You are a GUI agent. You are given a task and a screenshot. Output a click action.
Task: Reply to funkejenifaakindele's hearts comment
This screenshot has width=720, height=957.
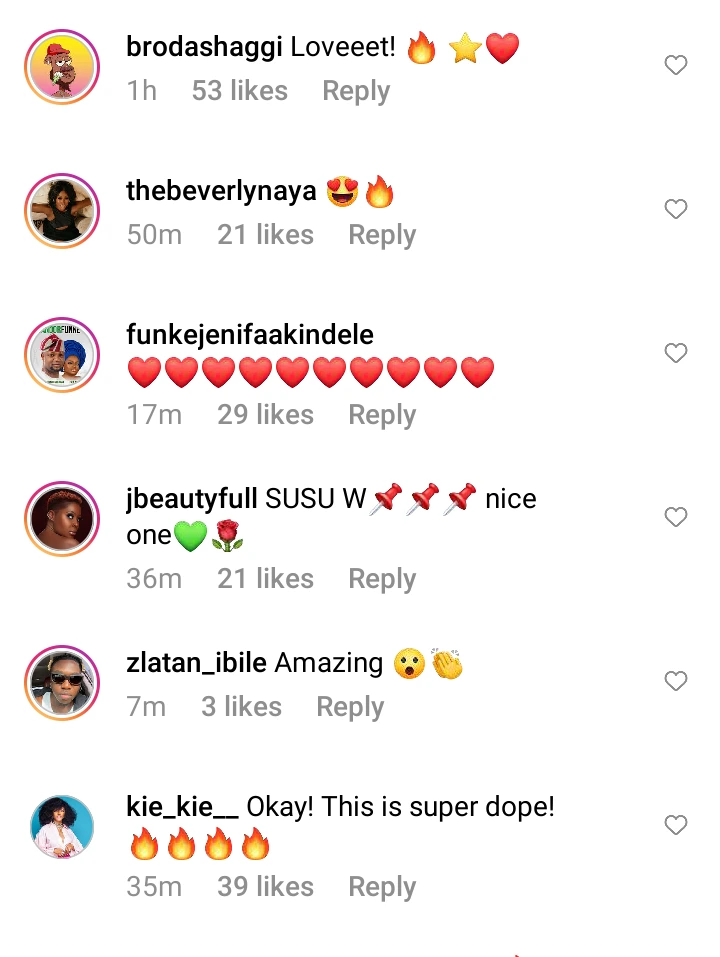[382, 415]
